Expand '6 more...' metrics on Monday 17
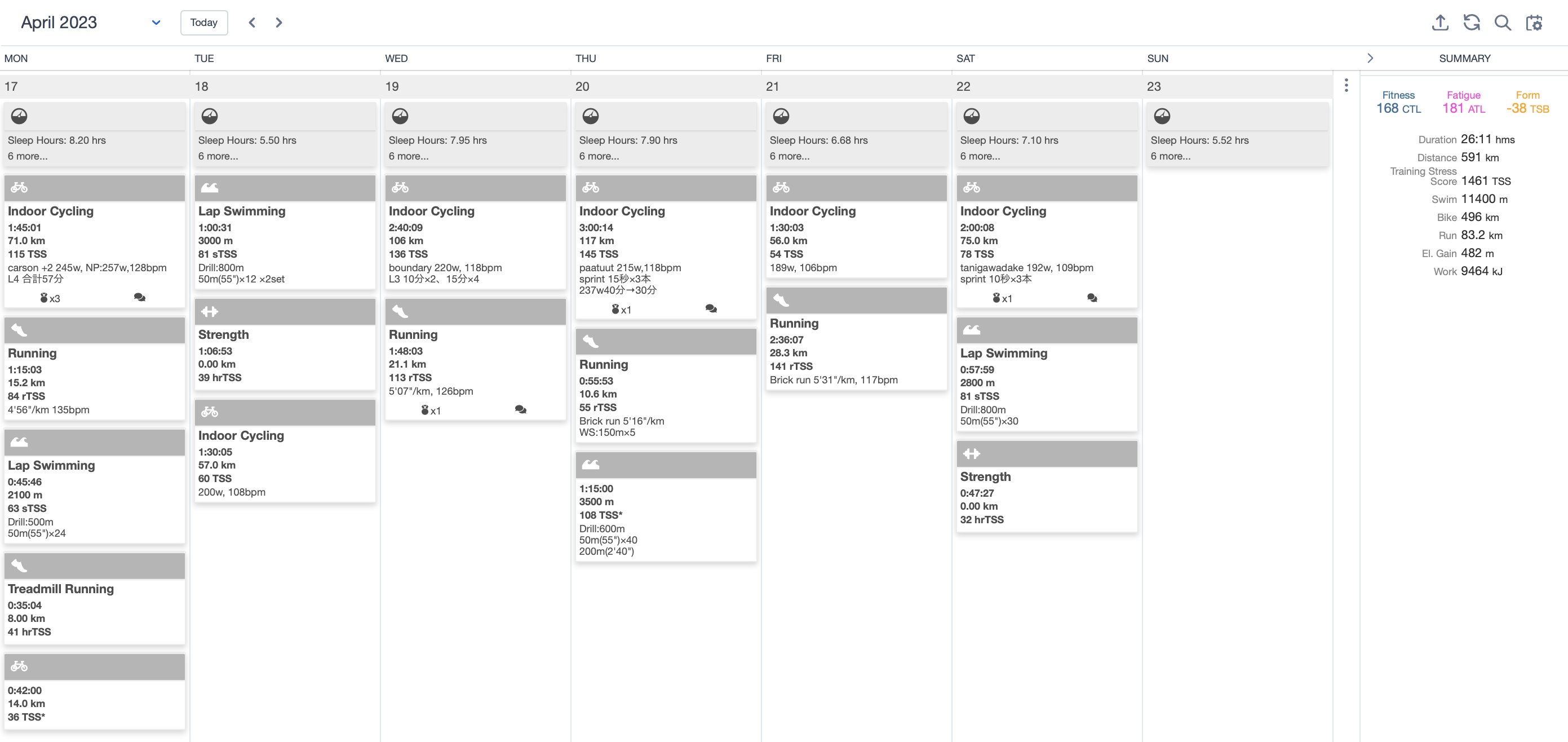Screen dimensions: 1568x742 (x=28, y=156)
